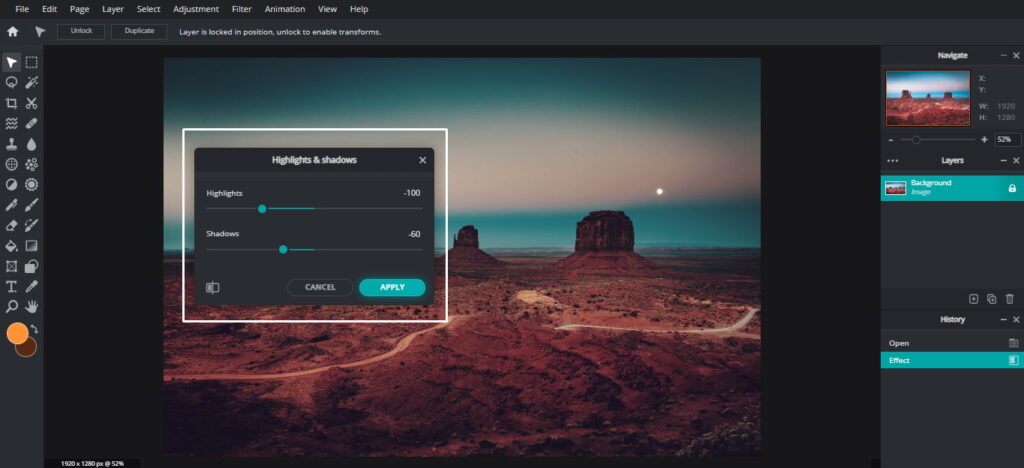This screenshot has height=468, width=1024.
Task: Select the Crop tool
Action: (12, 103)
